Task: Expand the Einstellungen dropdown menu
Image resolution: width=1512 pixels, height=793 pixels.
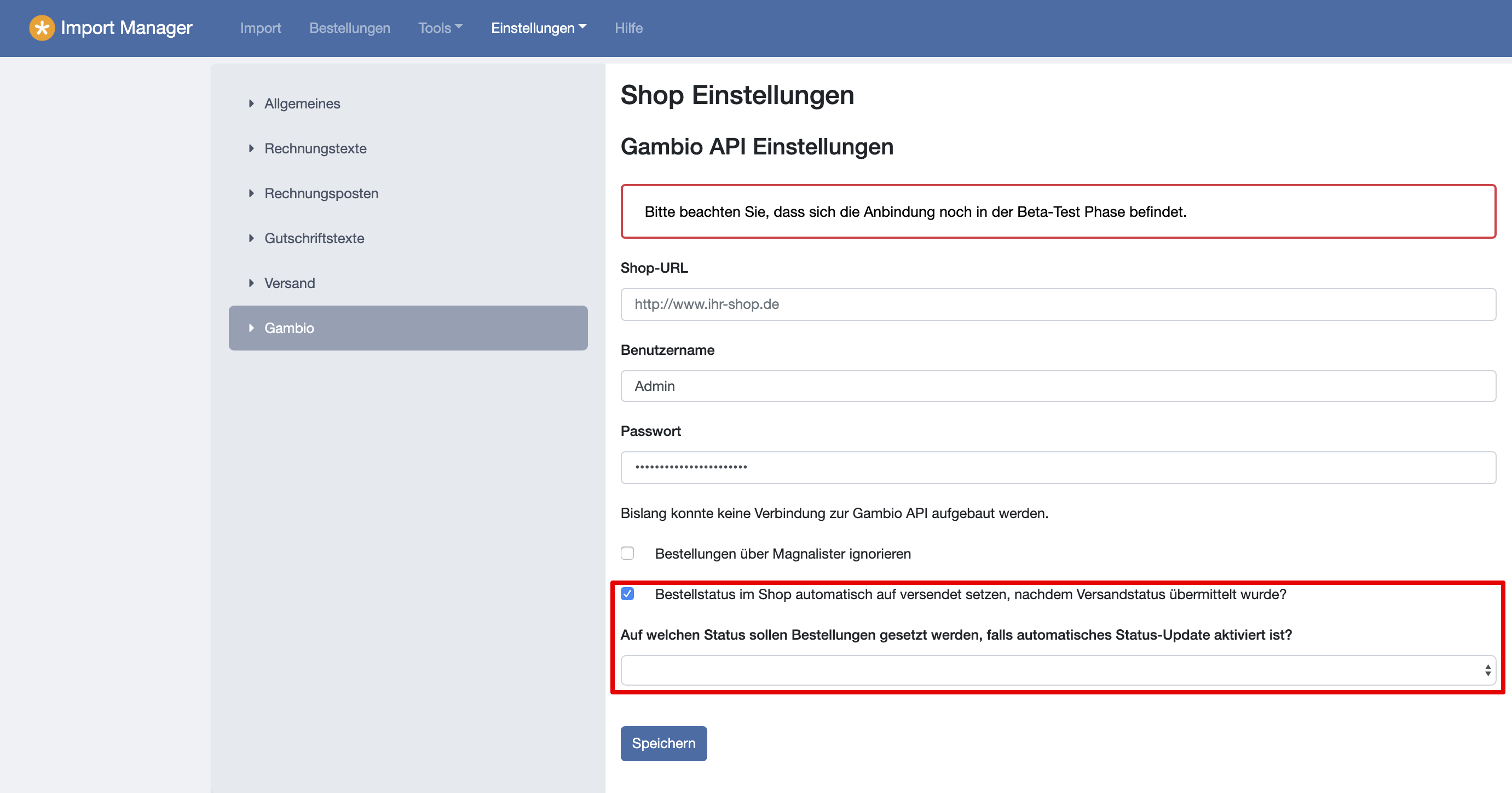Action: click(x=538, y=27)
